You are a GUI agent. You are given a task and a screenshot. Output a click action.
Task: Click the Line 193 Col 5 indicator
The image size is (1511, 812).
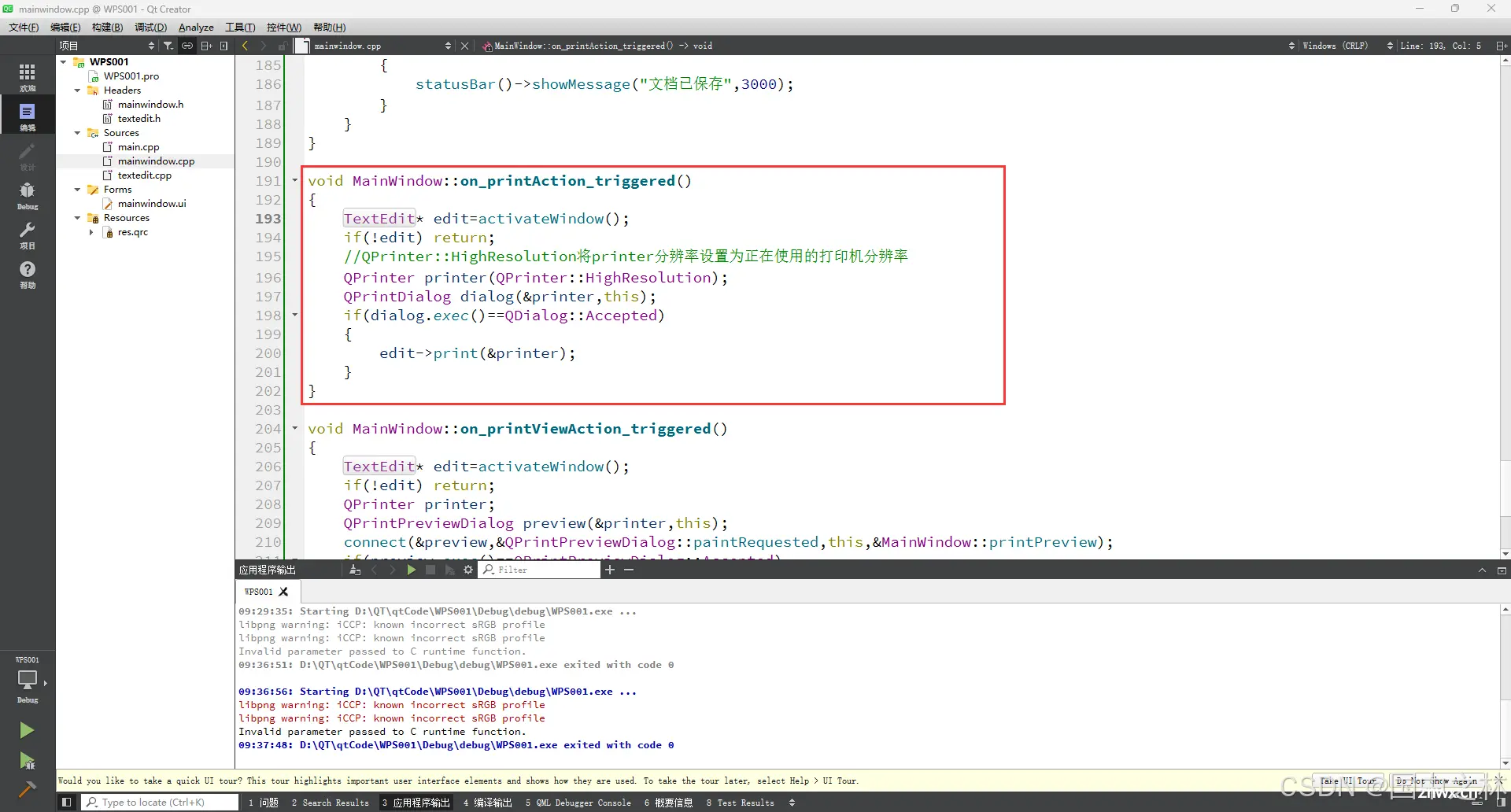pyautogui.click(x=1440, y=46)
